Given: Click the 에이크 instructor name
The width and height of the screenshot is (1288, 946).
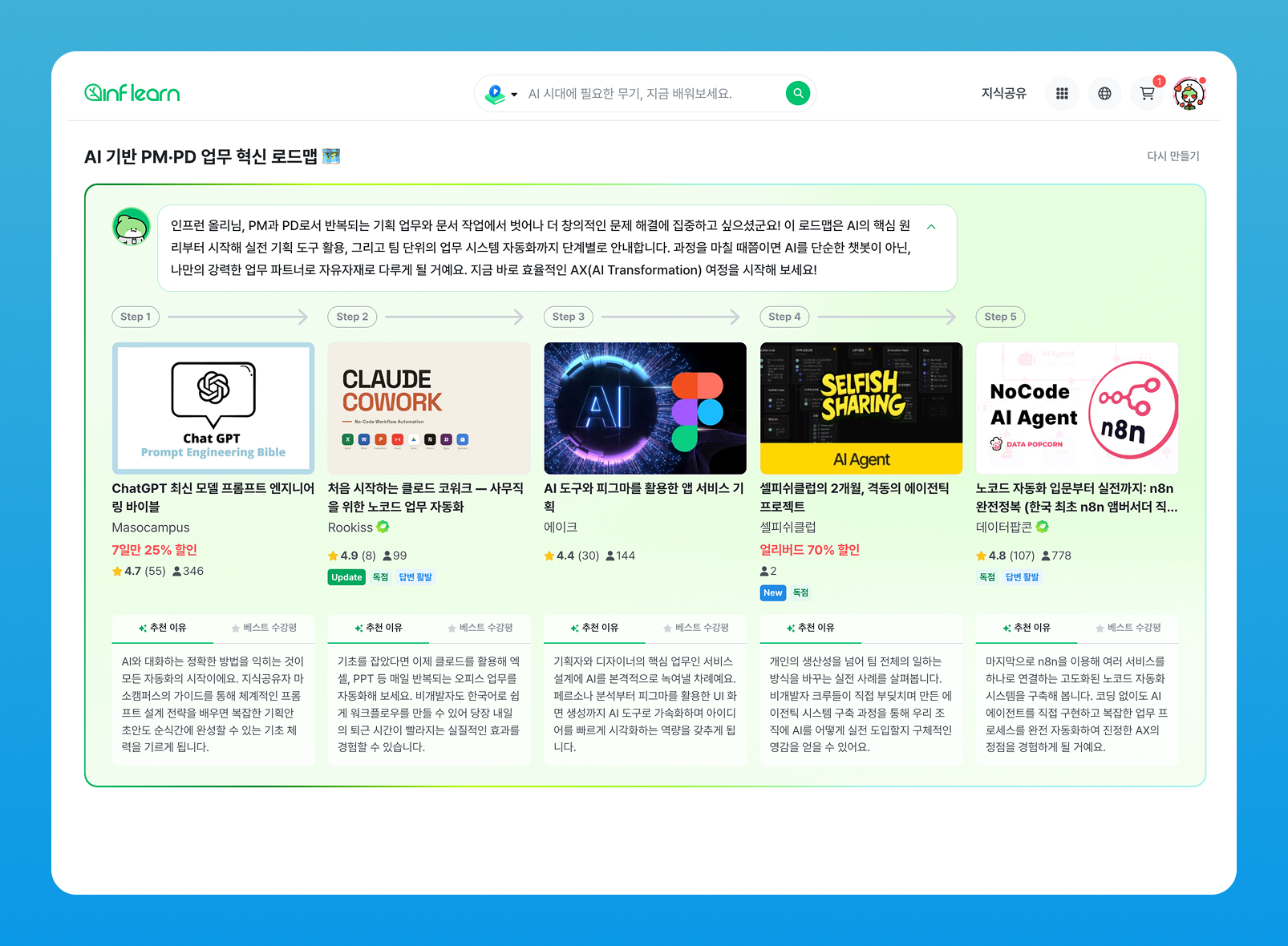Looking at the screenshot, I should [x=561, y=528].
